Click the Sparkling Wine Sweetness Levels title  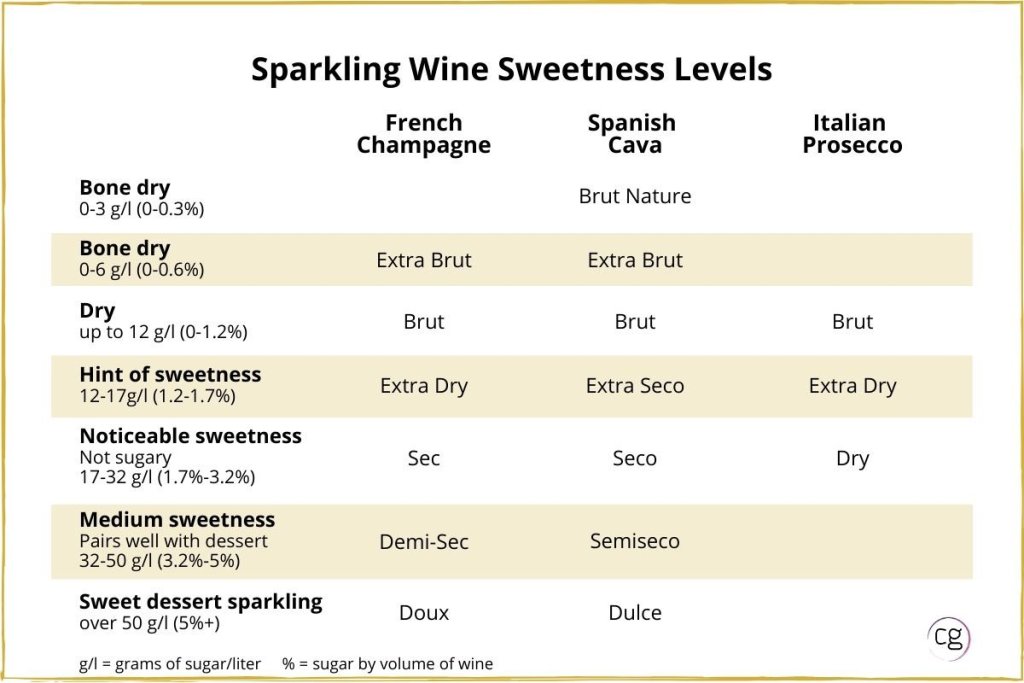[x=511, y=69]
